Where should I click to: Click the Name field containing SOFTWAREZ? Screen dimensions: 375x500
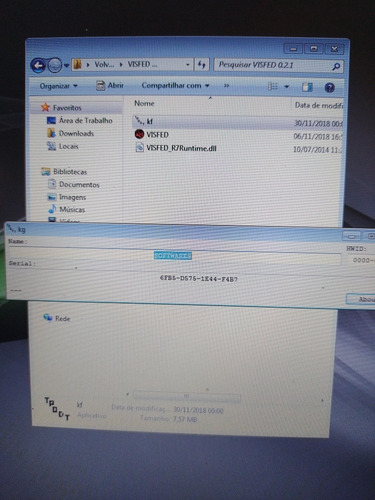[175, 256]
